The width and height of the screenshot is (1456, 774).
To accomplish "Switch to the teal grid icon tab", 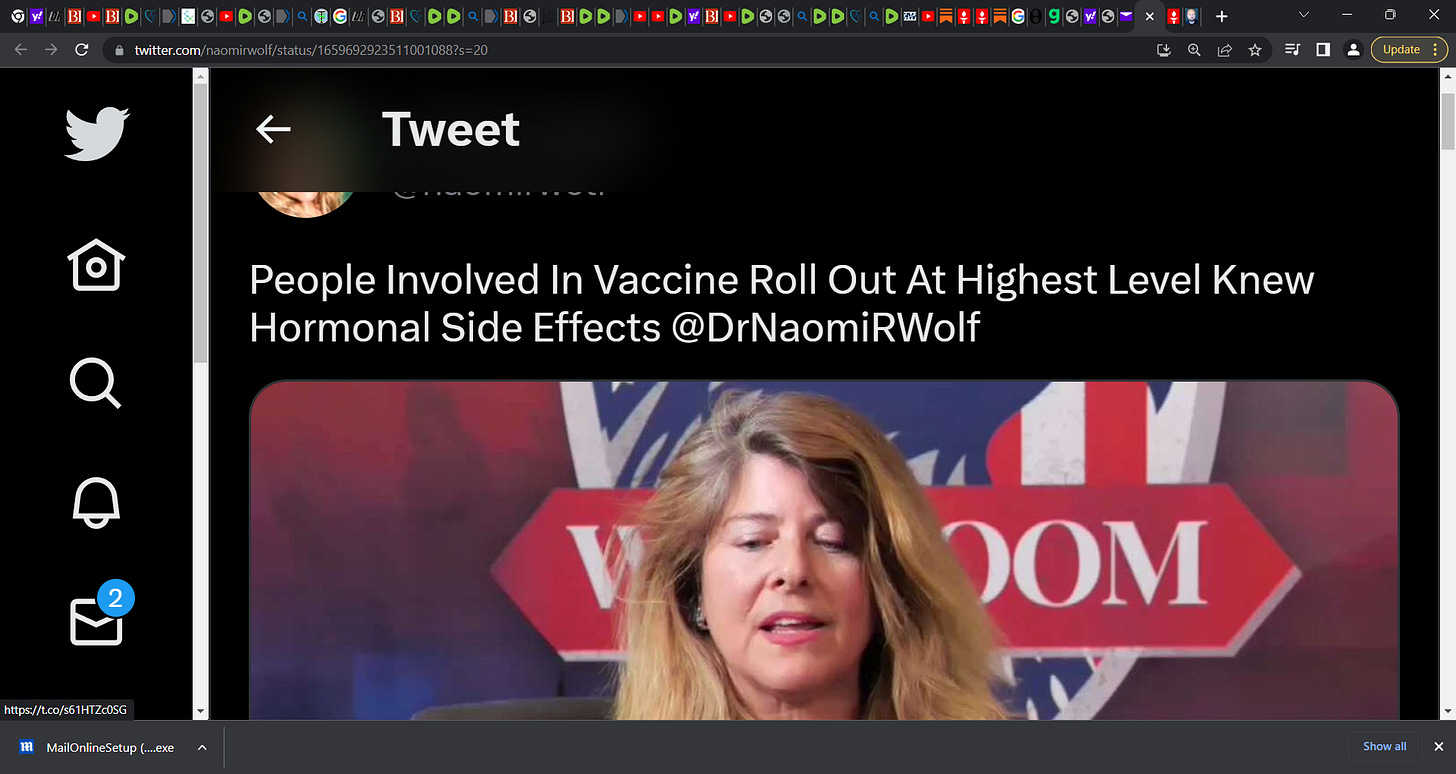I will pyautogui.click(x=187, y=17).
